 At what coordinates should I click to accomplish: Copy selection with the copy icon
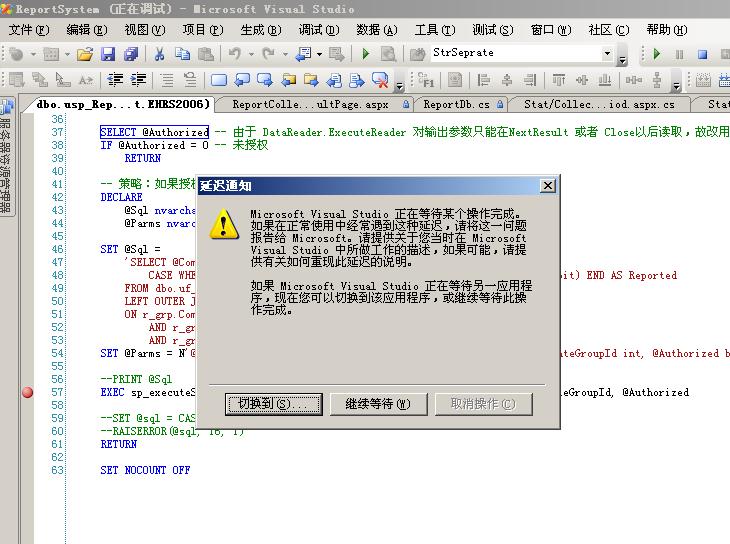pos(182,54)
